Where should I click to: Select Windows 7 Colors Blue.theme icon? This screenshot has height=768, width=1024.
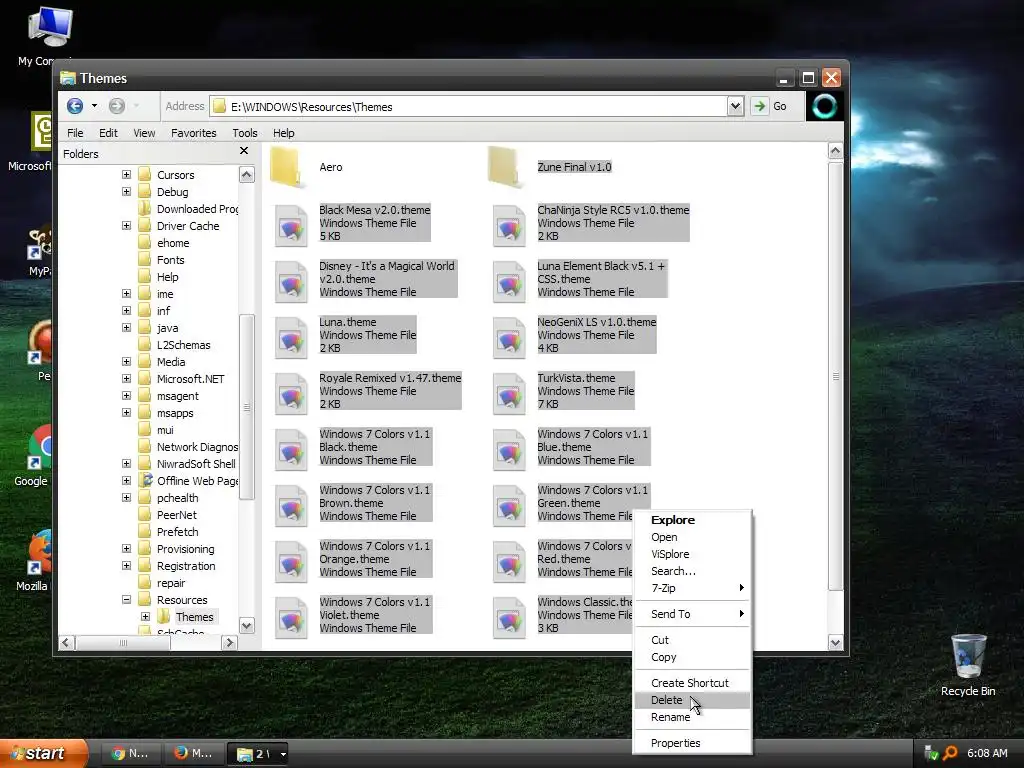509,450
